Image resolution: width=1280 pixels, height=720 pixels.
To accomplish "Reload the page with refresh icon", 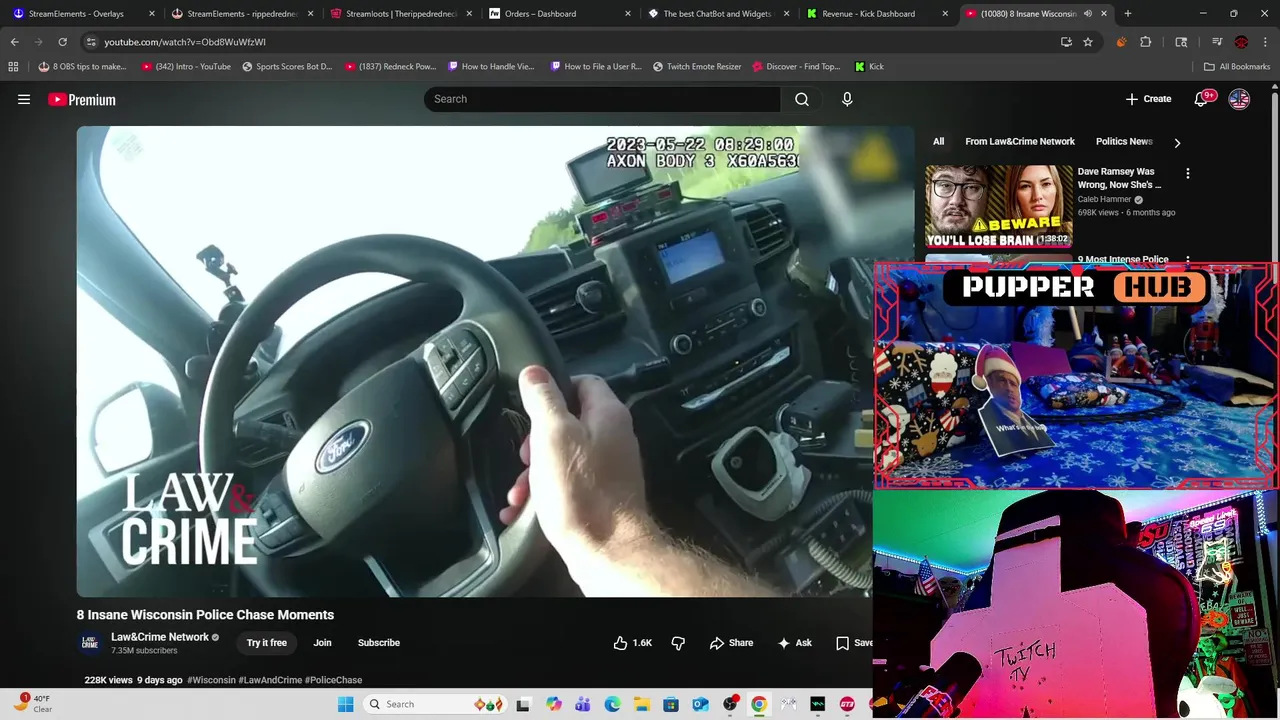I will coord(62,42).
